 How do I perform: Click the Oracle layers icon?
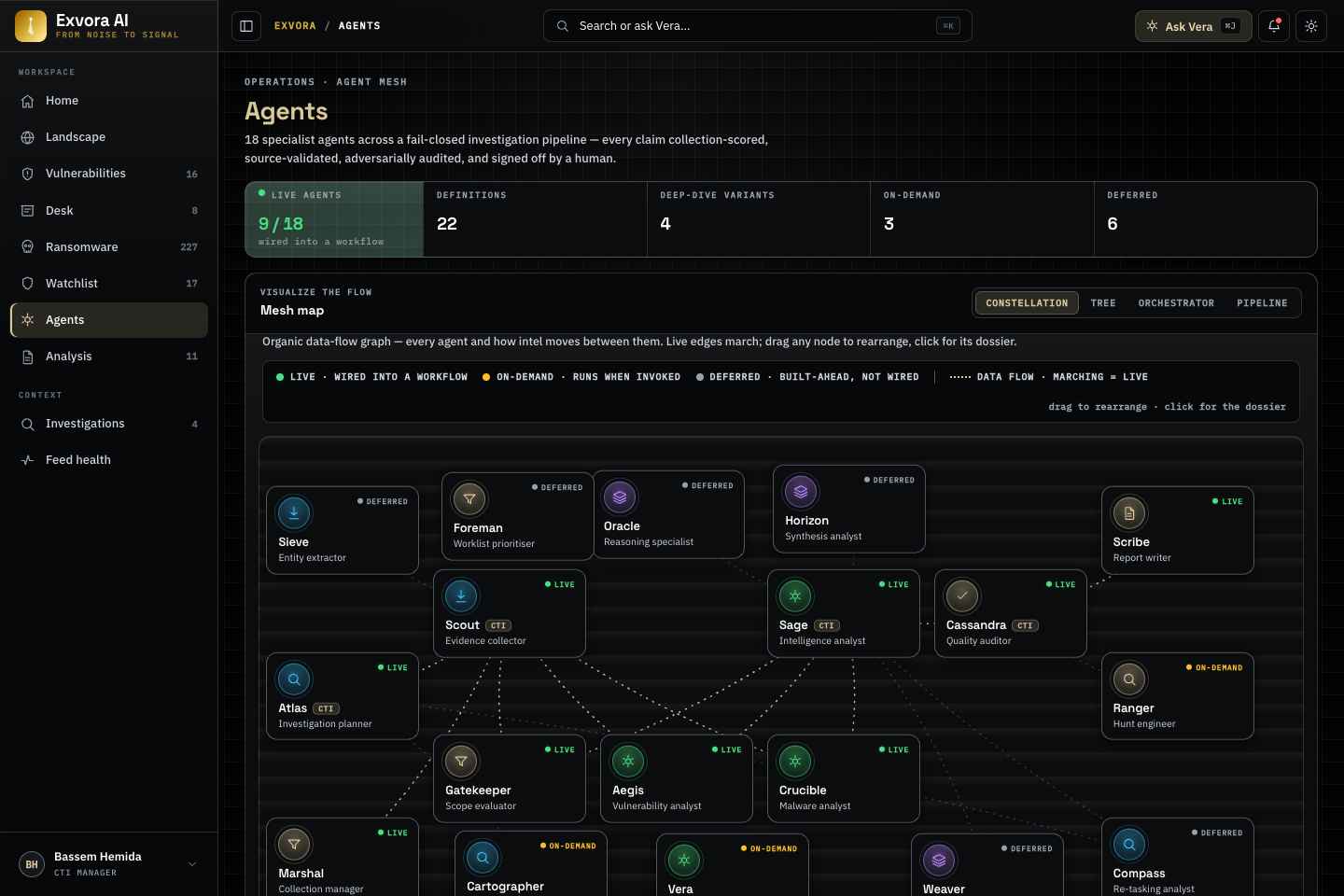click(620, 497)
